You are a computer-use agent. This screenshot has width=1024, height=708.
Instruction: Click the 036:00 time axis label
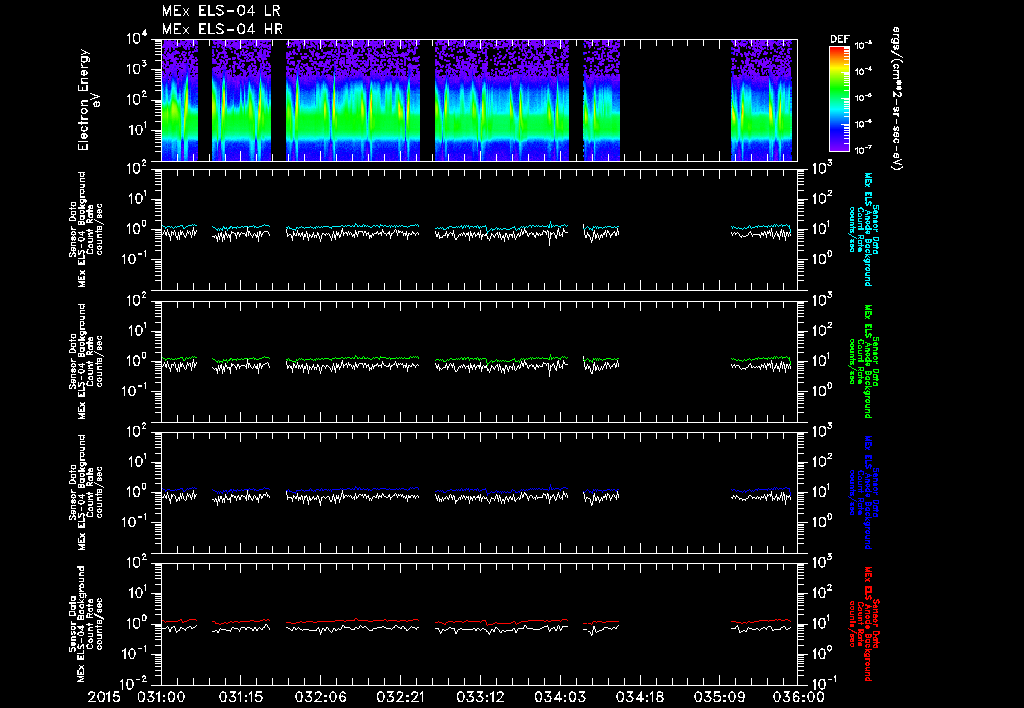(x=798, y=697)
